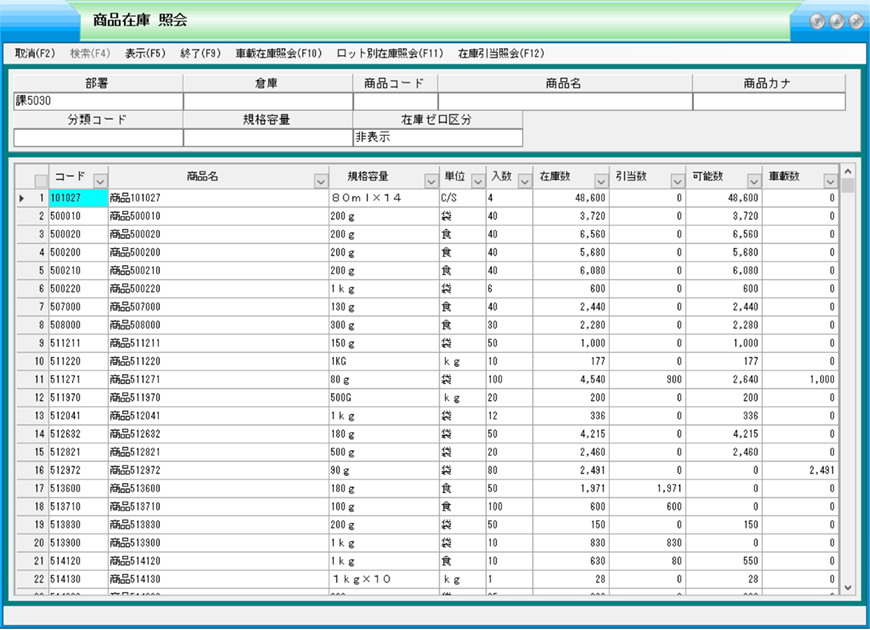Click the row number 22 header
This screenshot has height=630, width=870.
pyautogui.click(x=33, y=579)
